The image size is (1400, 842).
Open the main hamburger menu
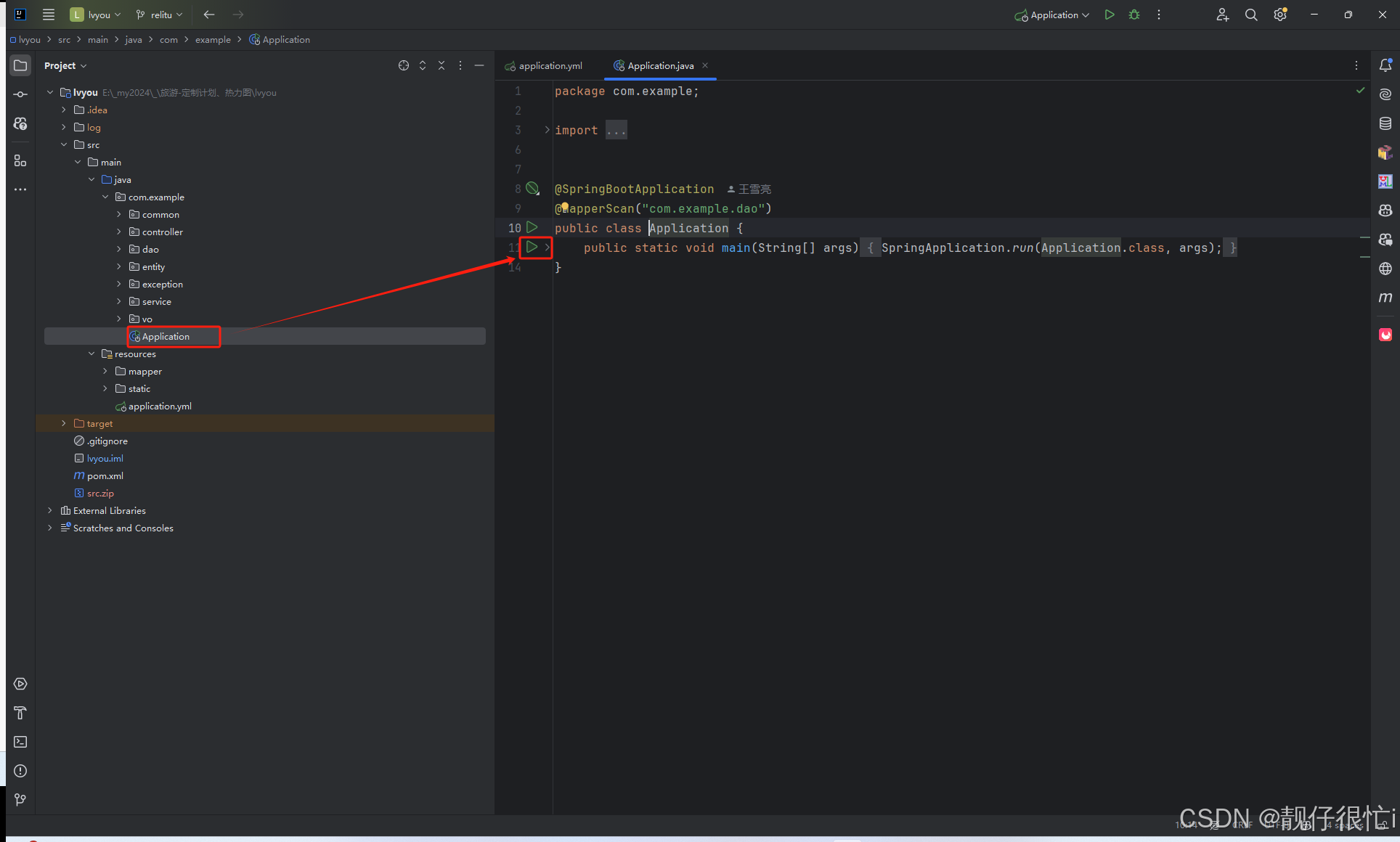click(49, 15)
